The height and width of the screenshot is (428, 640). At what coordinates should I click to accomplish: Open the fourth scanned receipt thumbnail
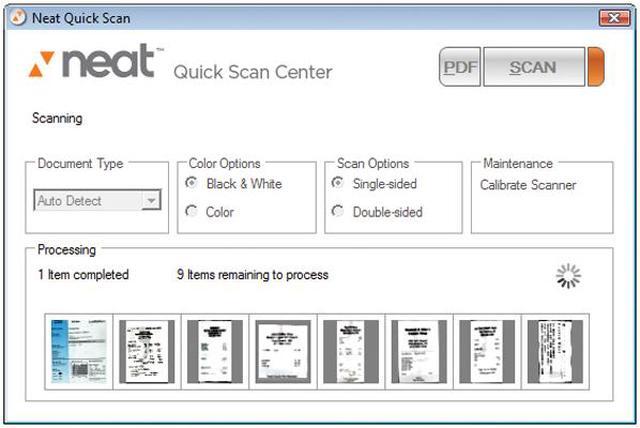283,352
